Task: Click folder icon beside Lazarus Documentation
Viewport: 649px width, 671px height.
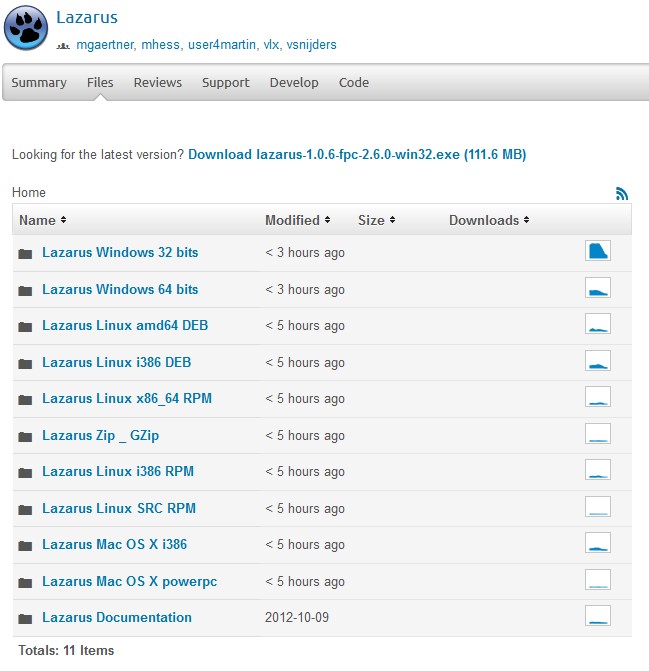Action: coord(25,619)
